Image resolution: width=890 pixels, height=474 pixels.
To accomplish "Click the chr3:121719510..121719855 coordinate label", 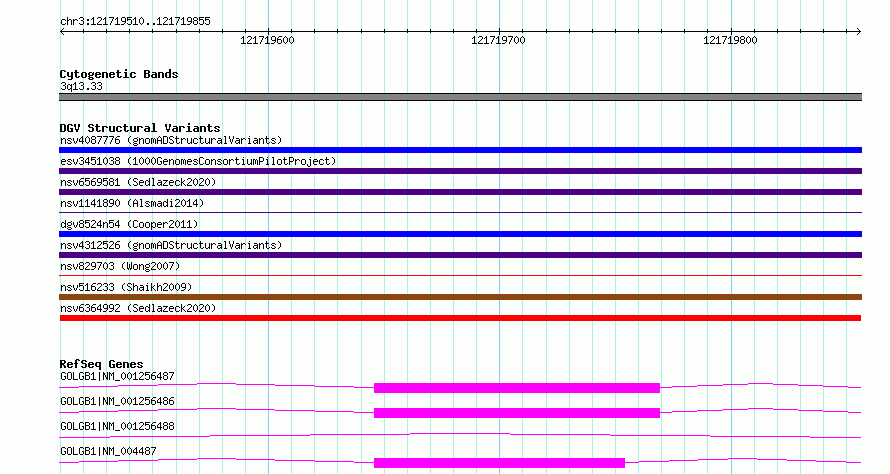I will tap(135, 21).
